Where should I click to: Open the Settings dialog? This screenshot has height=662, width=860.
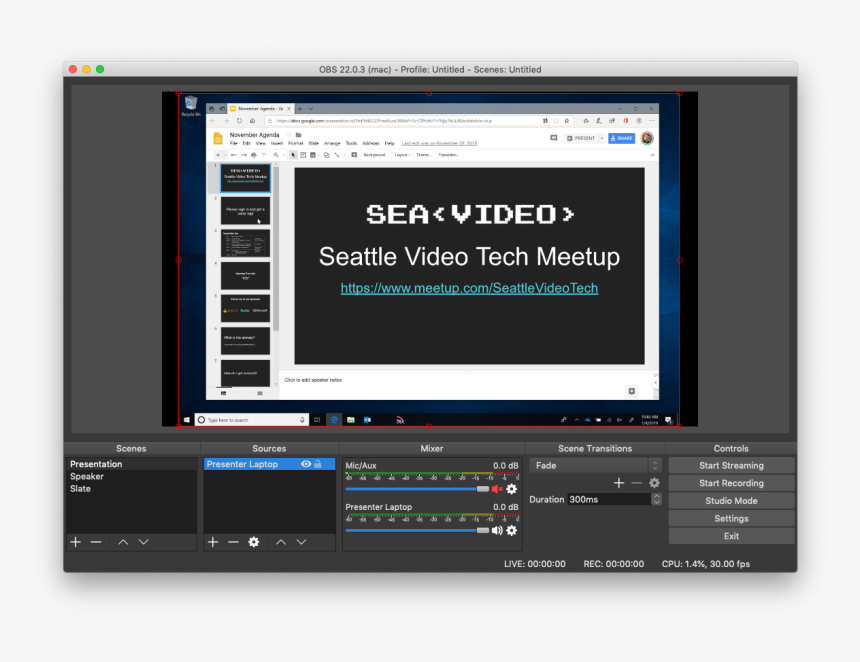pos(731,518)
